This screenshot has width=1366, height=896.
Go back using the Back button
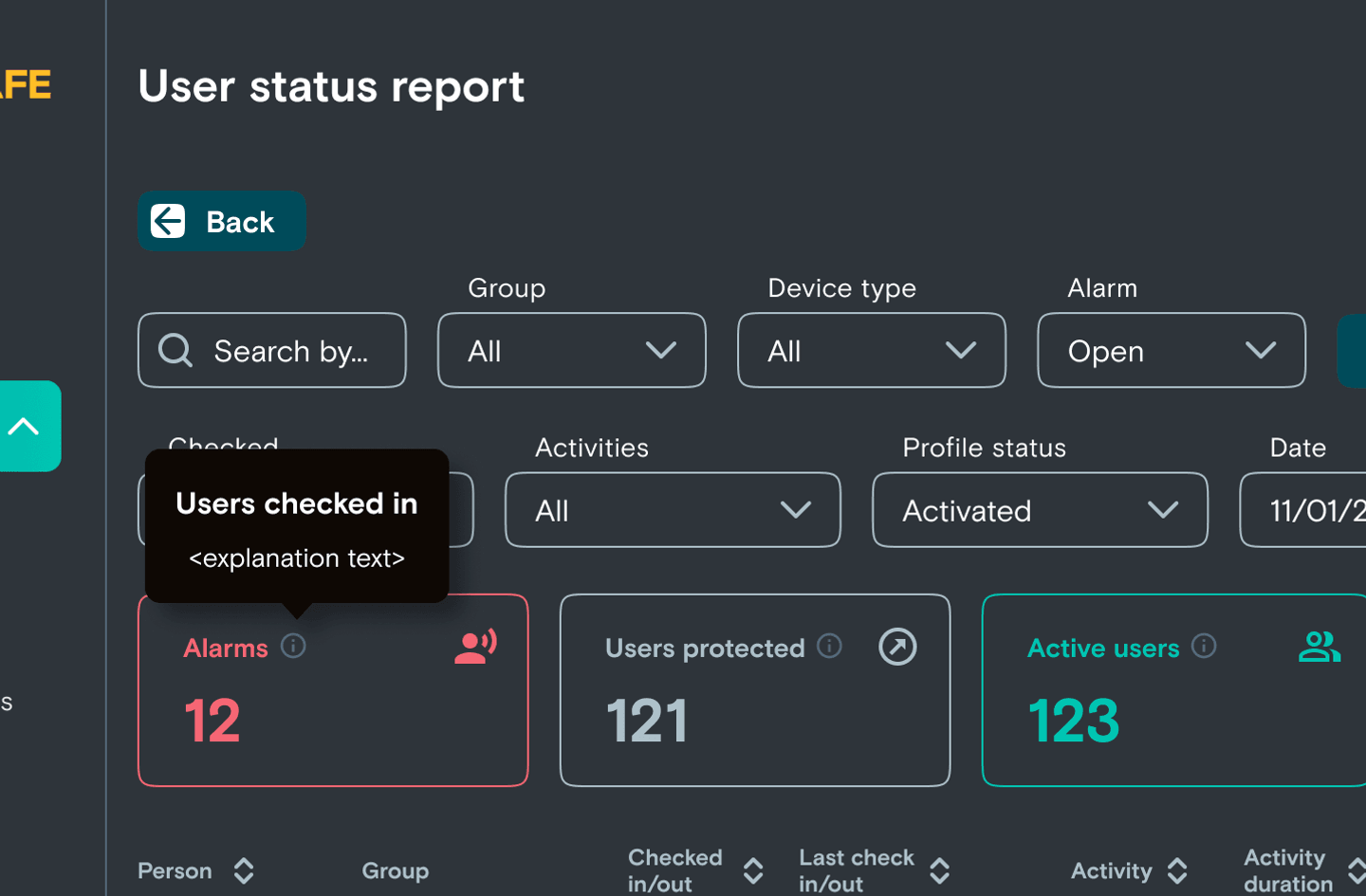tap(222, 222)
